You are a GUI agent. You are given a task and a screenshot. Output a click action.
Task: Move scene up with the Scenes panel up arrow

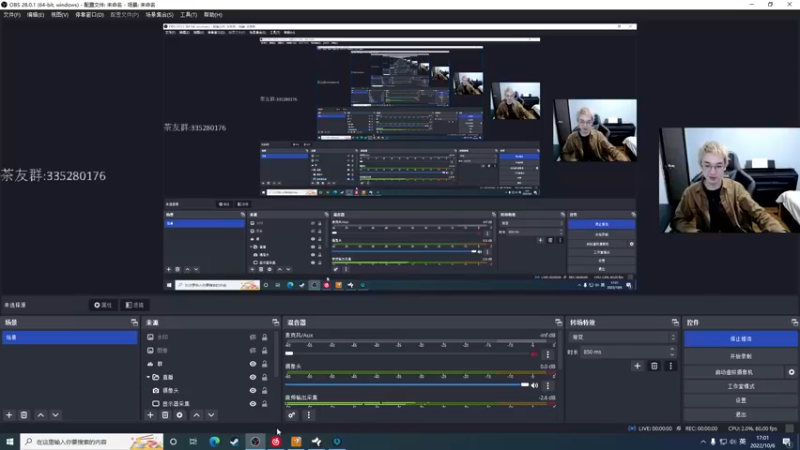(41, 415)
